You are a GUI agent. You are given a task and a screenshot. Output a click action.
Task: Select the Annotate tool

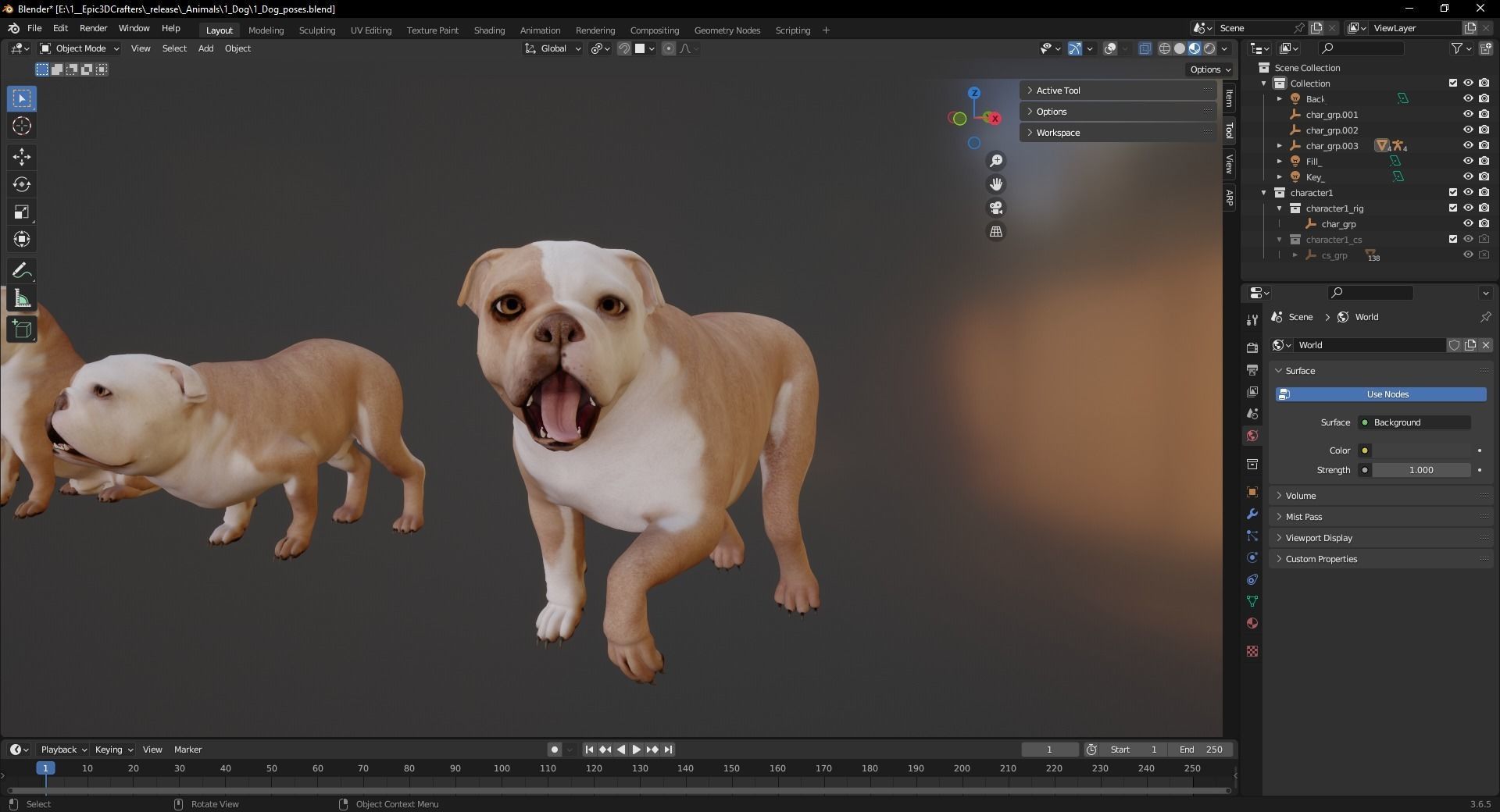tap(22, 271)
